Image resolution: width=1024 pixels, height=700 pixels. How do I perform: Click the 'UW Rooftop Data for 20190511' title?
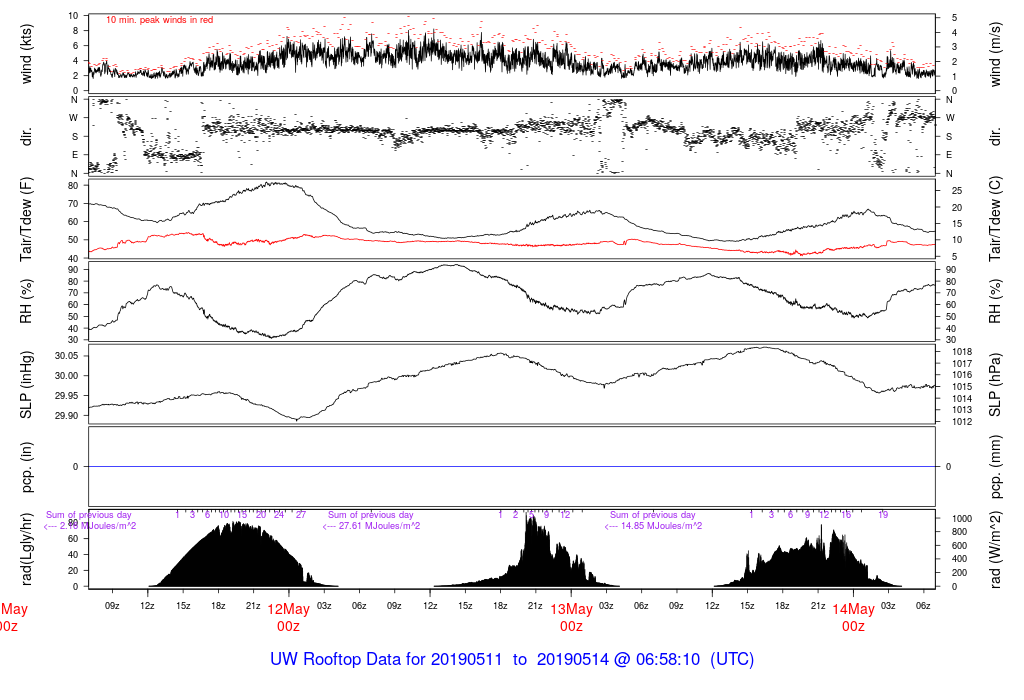pos(386,660)
